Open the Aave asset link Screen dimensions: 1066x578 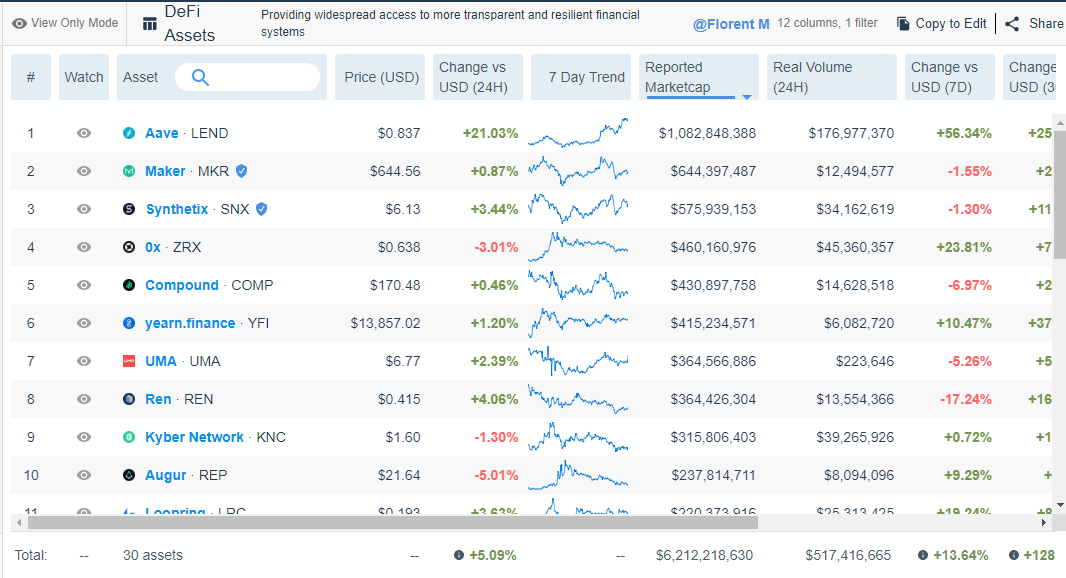pyautogui.click(x=162, y=133)
